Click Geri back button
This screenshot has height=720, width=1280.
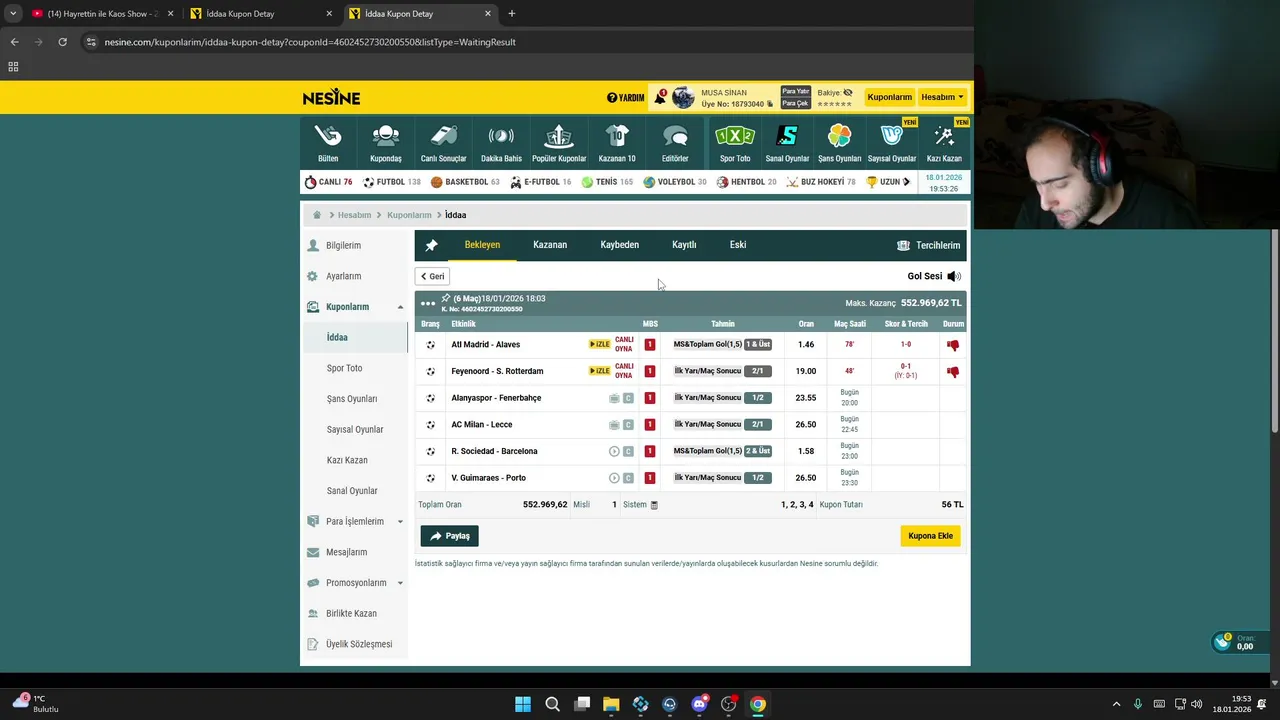pos(433,276)
